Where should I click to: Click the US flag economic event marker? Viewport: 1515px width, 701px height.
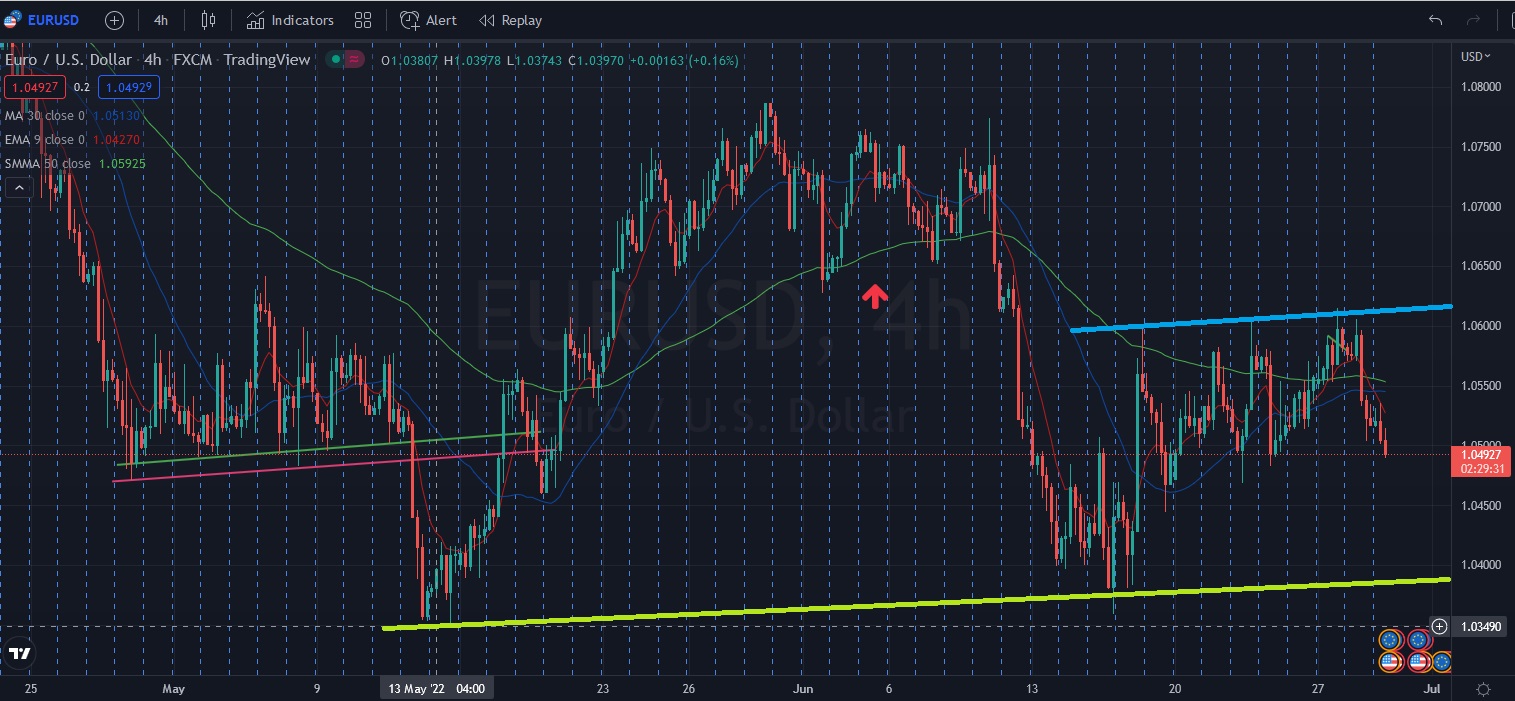tap(1389, 661)
